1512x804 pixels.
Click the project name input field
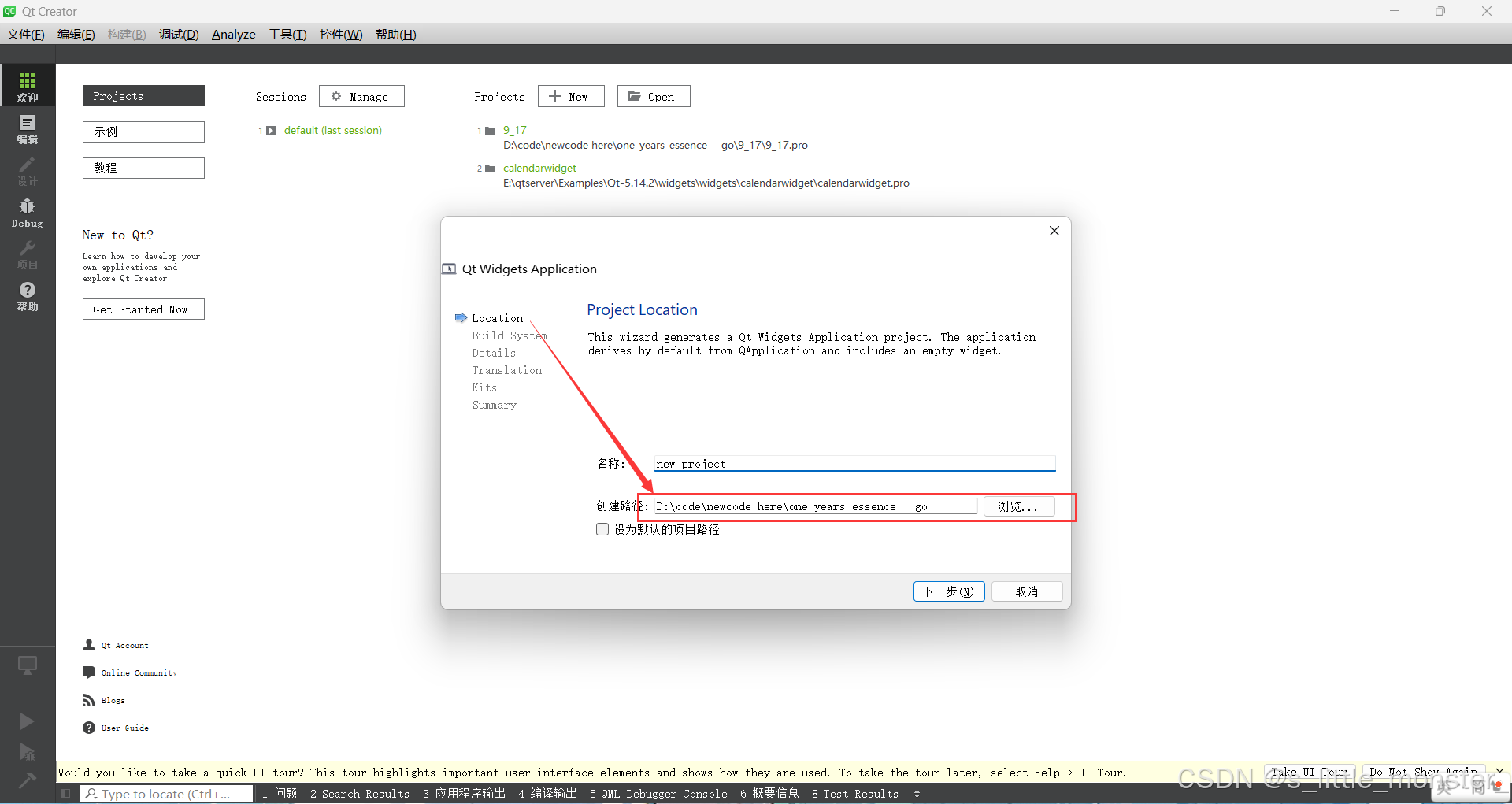pos(854,463)
